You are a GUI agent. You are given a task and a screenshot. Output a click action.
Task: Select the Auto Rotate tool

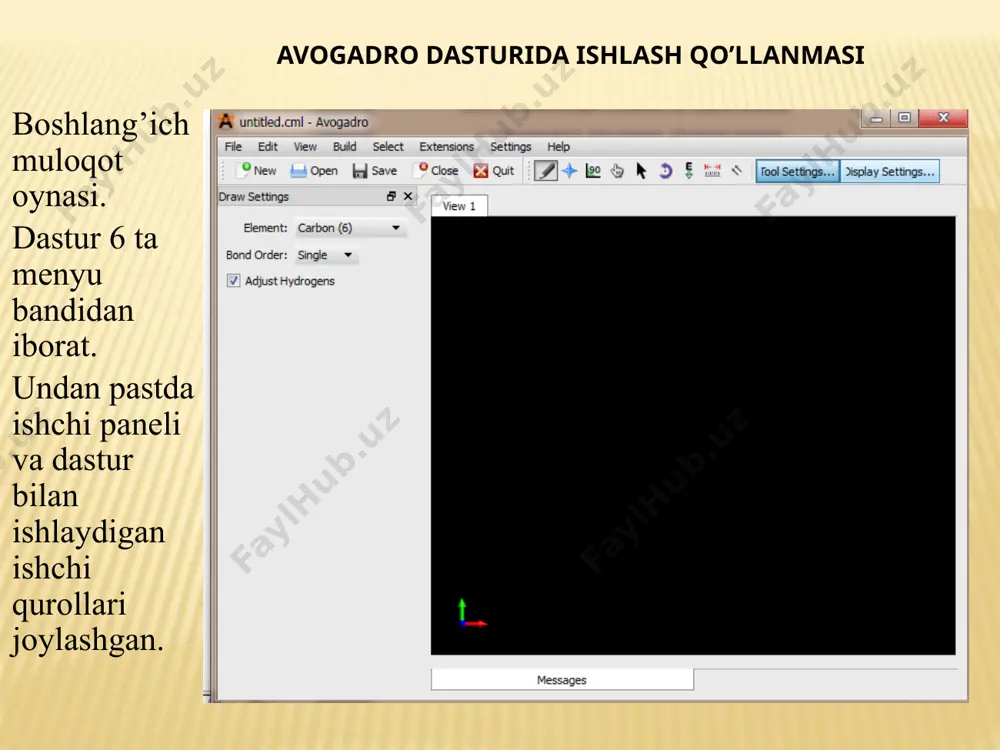pos(665,171)
